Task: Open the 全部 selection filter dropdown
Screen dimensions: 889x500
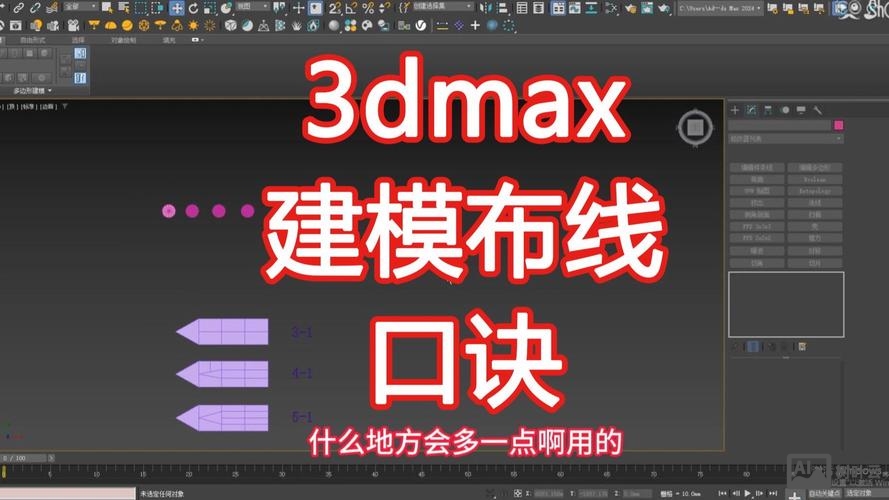Action: (x=80, y=7)
